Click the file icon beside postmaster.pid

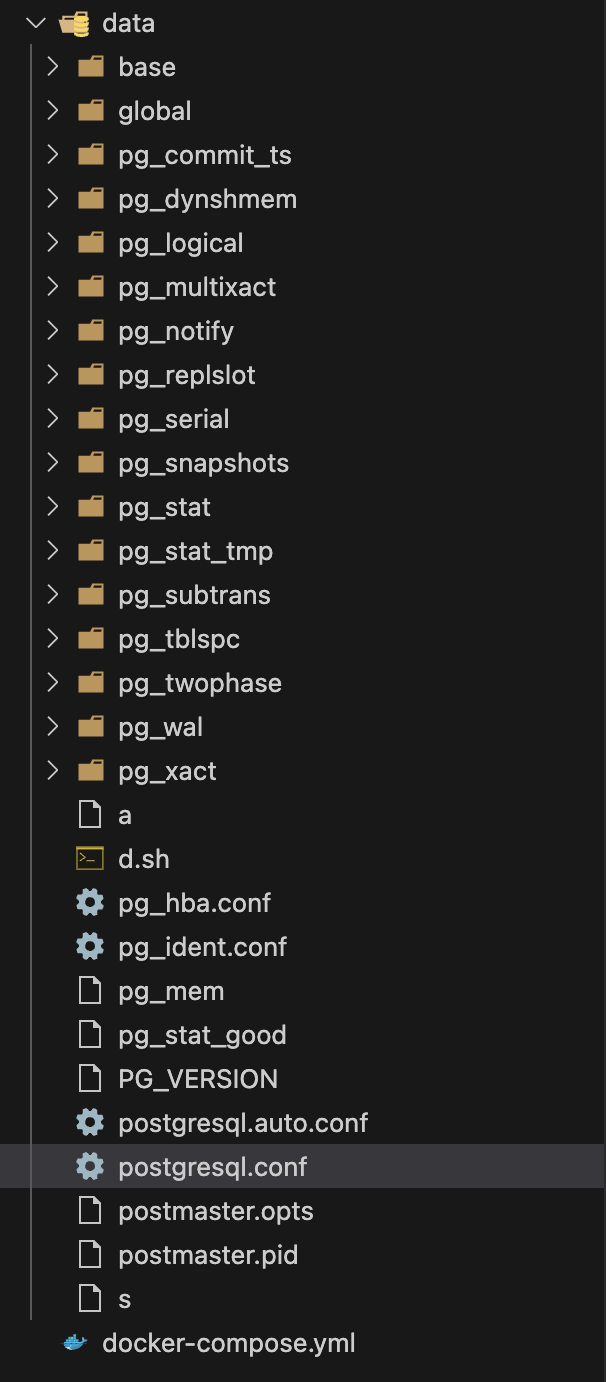(x=90, y=1255)
